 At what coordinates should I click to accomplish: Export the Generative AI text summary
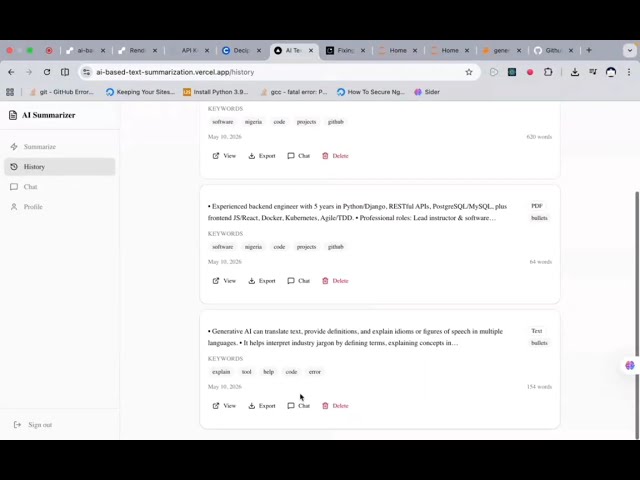click(262, 406)
